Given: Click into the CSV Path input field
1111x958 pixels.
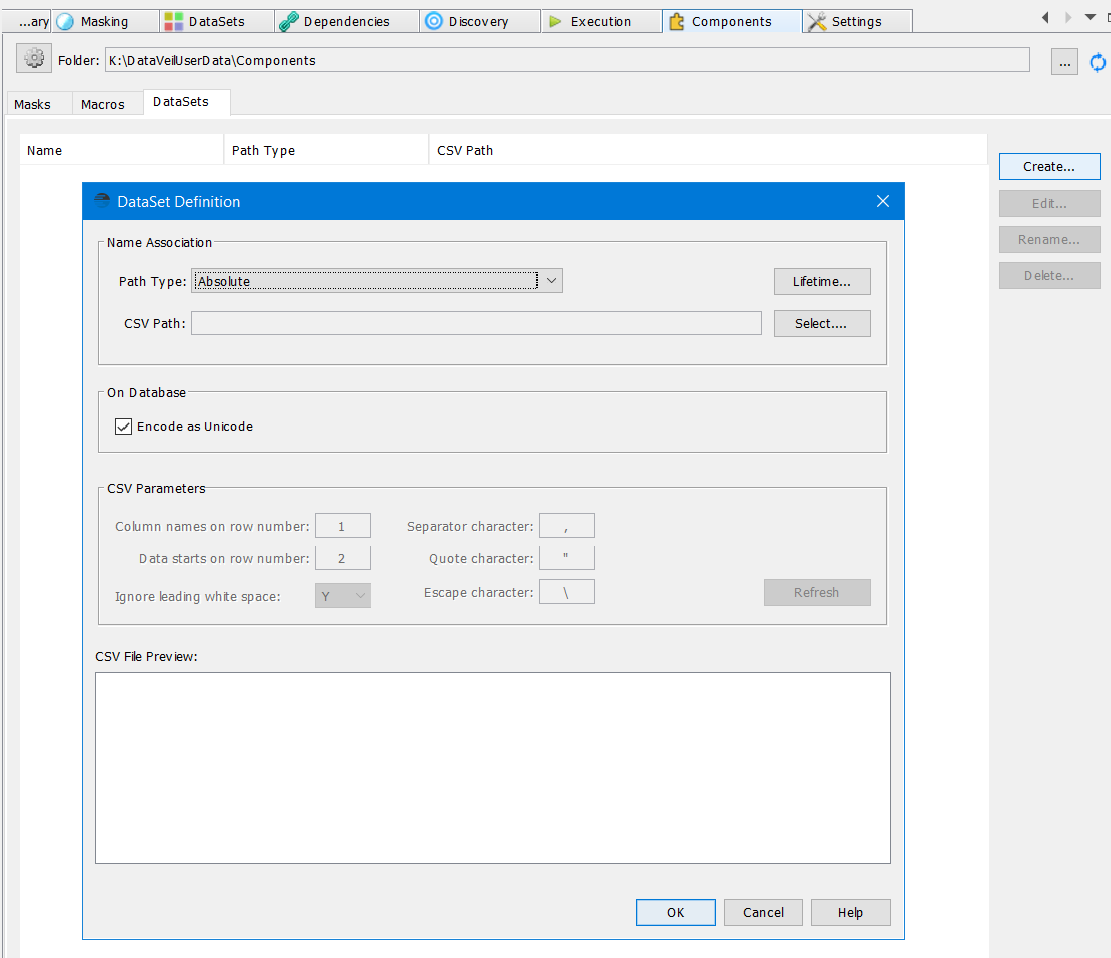Looking at the screenshot, I should pos(476,323).
